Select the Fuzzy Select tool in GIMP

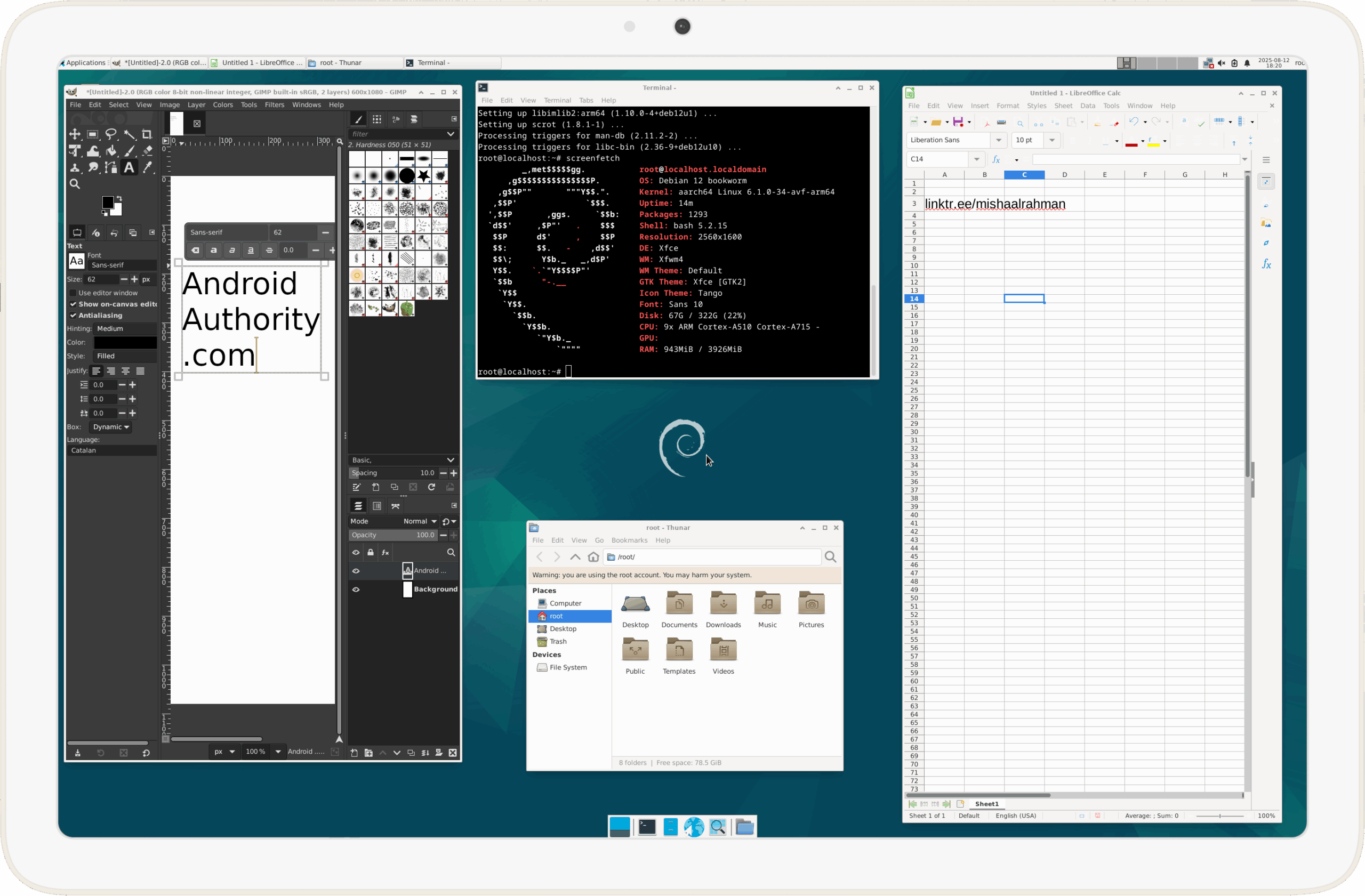click(x=130, y=135)
